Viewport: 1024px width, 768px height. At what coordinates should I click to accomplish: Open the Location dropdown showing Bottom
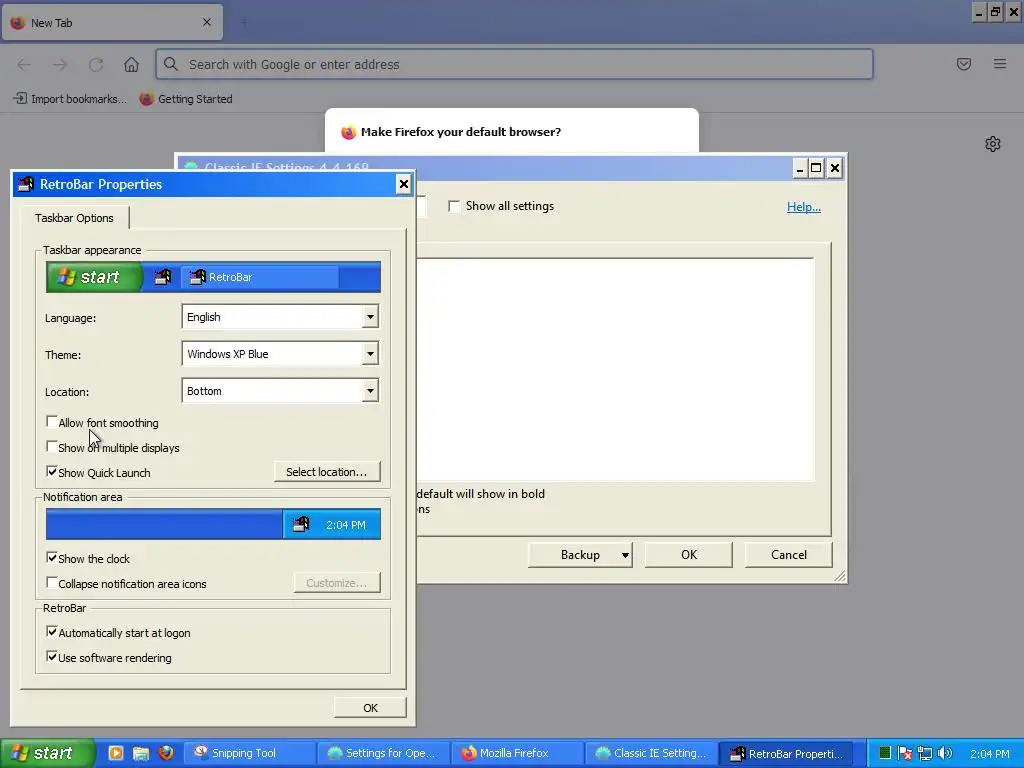click(281, 391)
